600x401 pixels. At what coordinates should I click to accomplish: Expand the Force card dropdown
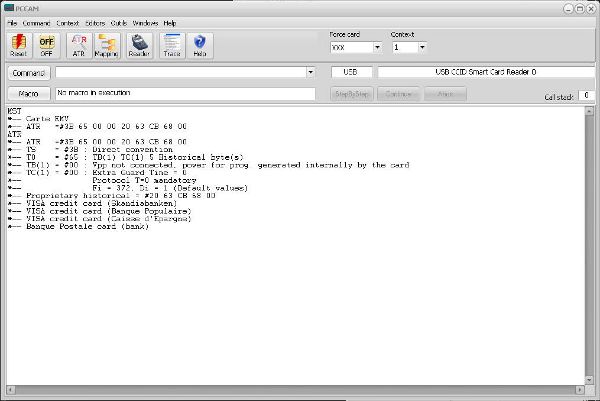tap(377, 47)
